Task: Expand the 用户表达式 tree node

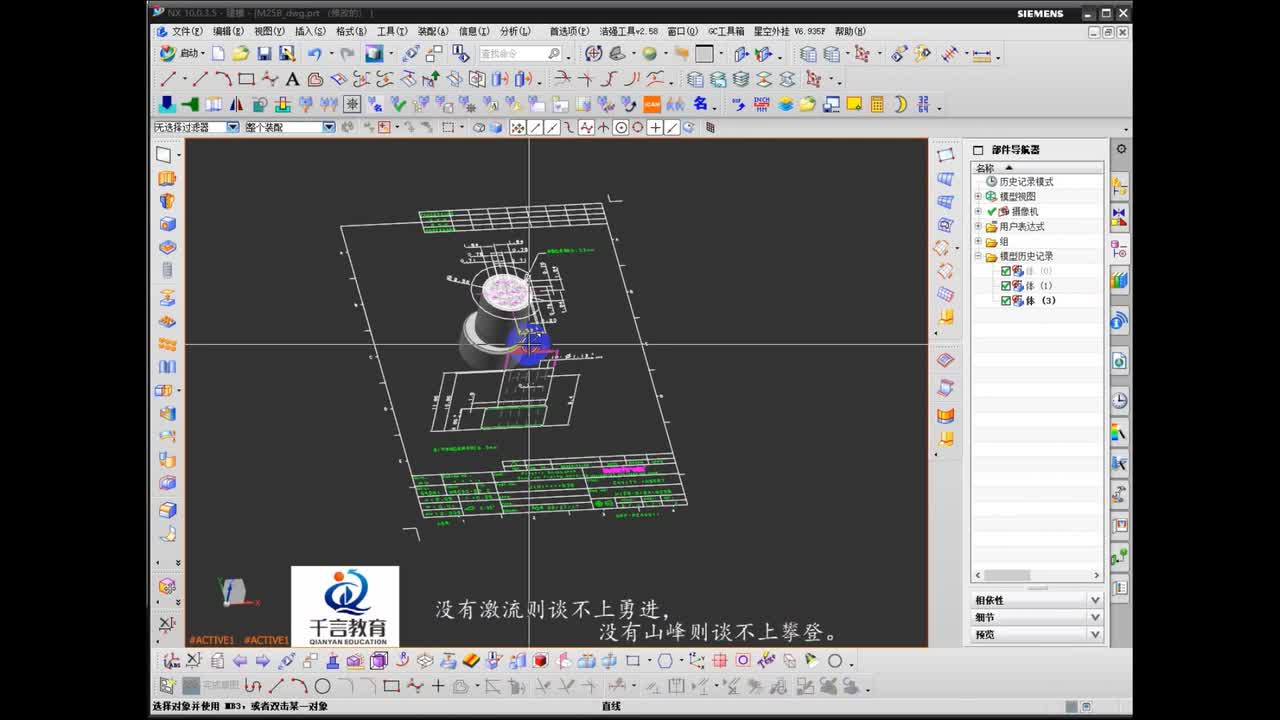Action: point(979,227)
